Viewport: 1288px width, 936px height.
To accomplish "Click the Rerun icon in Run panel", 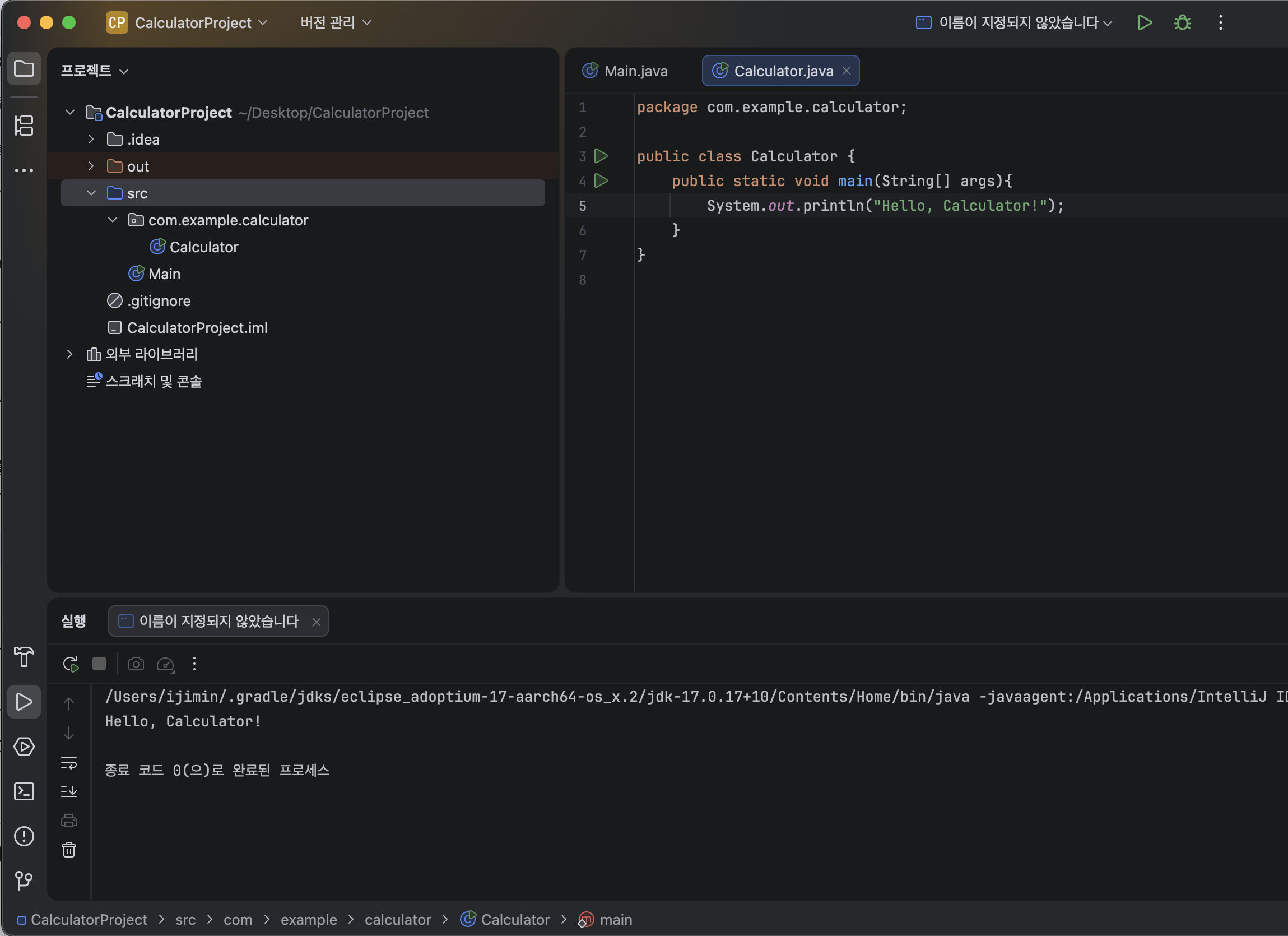I will point(71,664).
